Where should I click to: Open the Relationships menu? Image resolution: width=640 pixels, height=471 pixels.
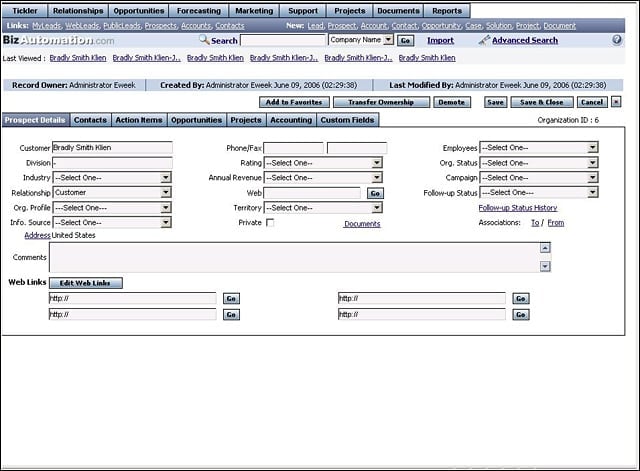(78, 11)
